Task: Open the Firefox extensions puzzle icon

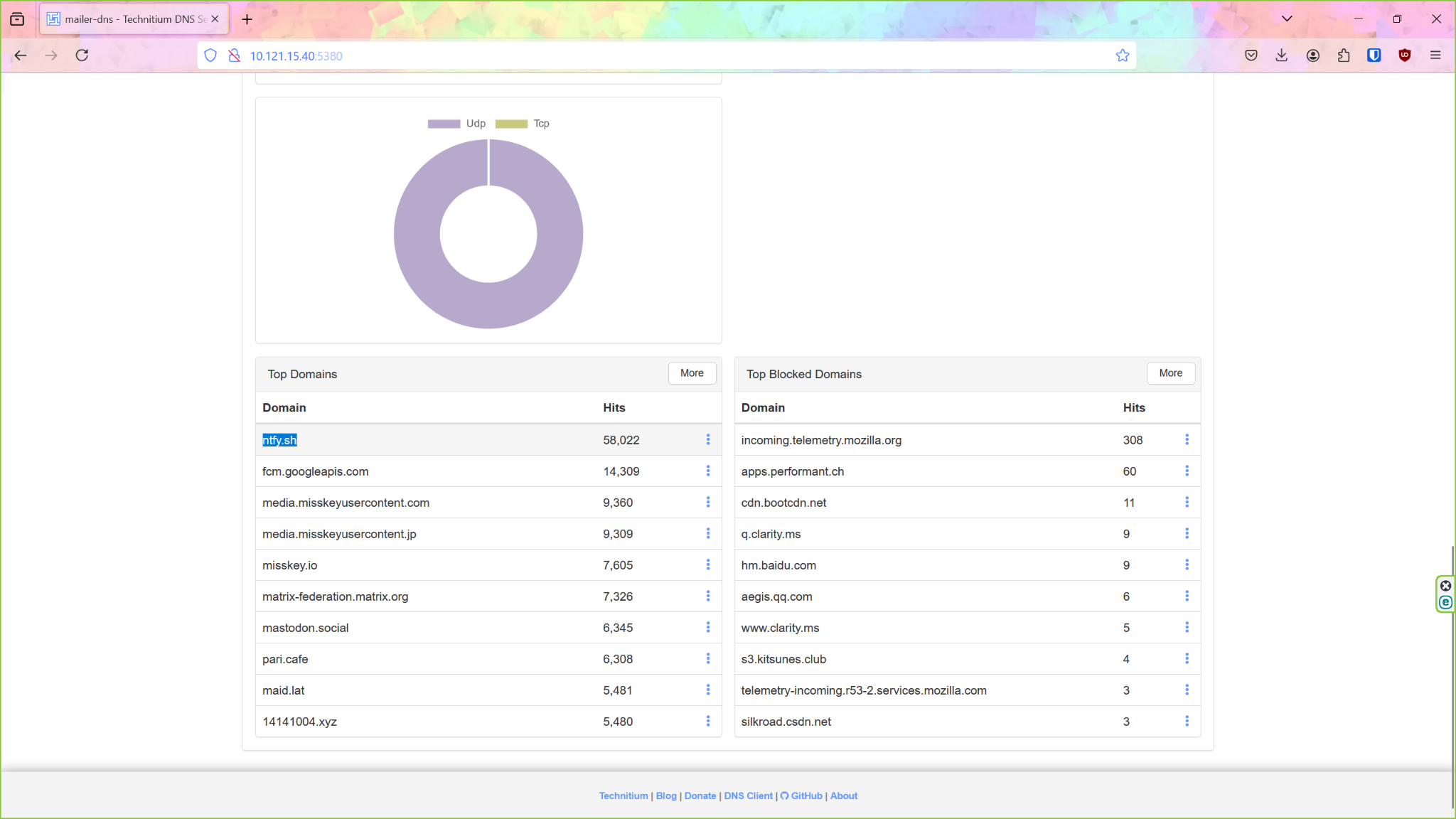Action: pyautogui.click(x=1343, y=55)
